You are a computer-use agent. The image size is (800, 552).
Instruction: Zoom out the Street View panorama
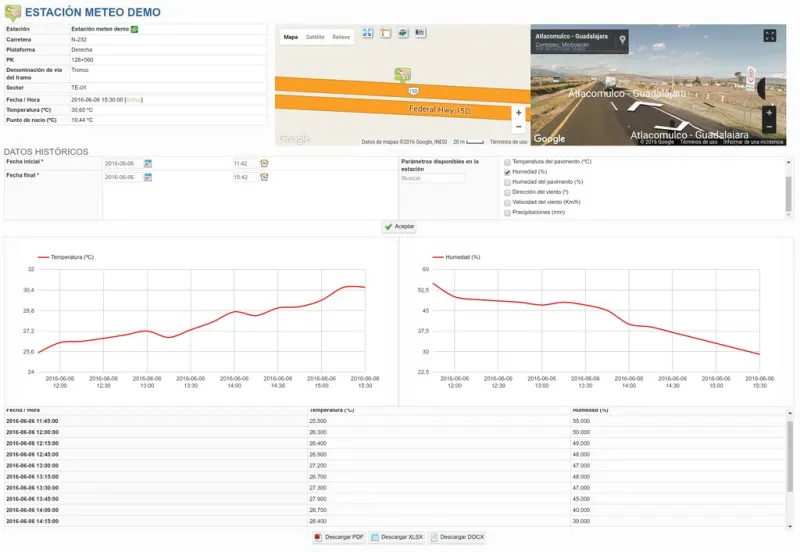[x=769, y=127]
